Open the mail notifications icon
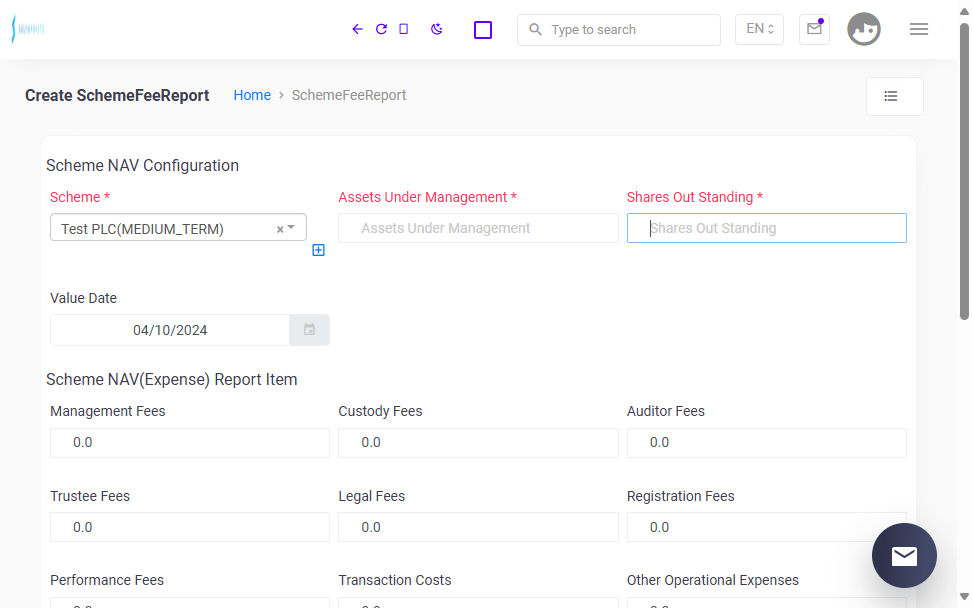The width and height of the screenshot is (972, 608). (x=815, y=29)
